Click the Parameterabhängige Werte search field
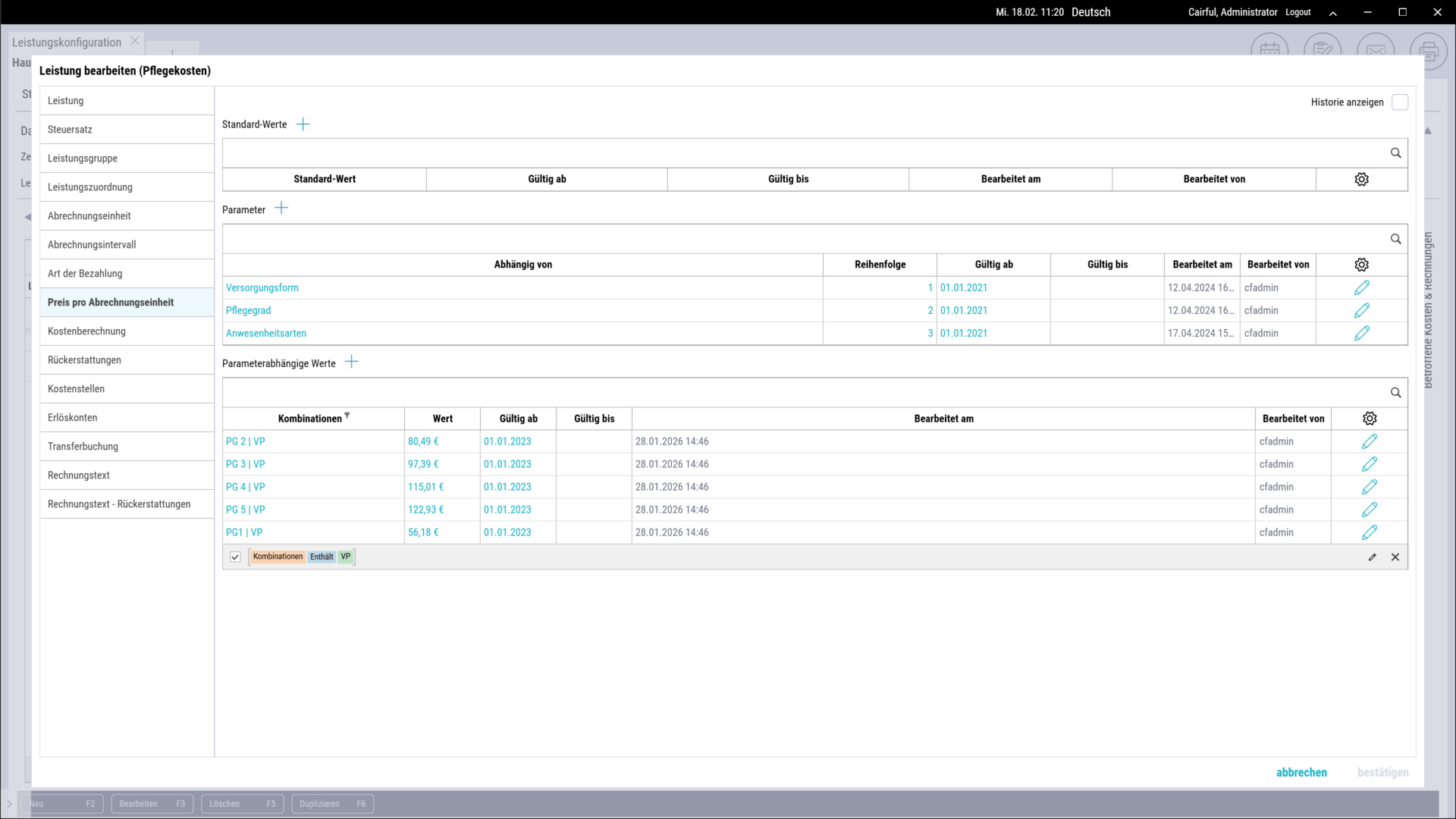Image resolution: width=1456 pixels, height=819 pixels. click(x=804, y=393)
